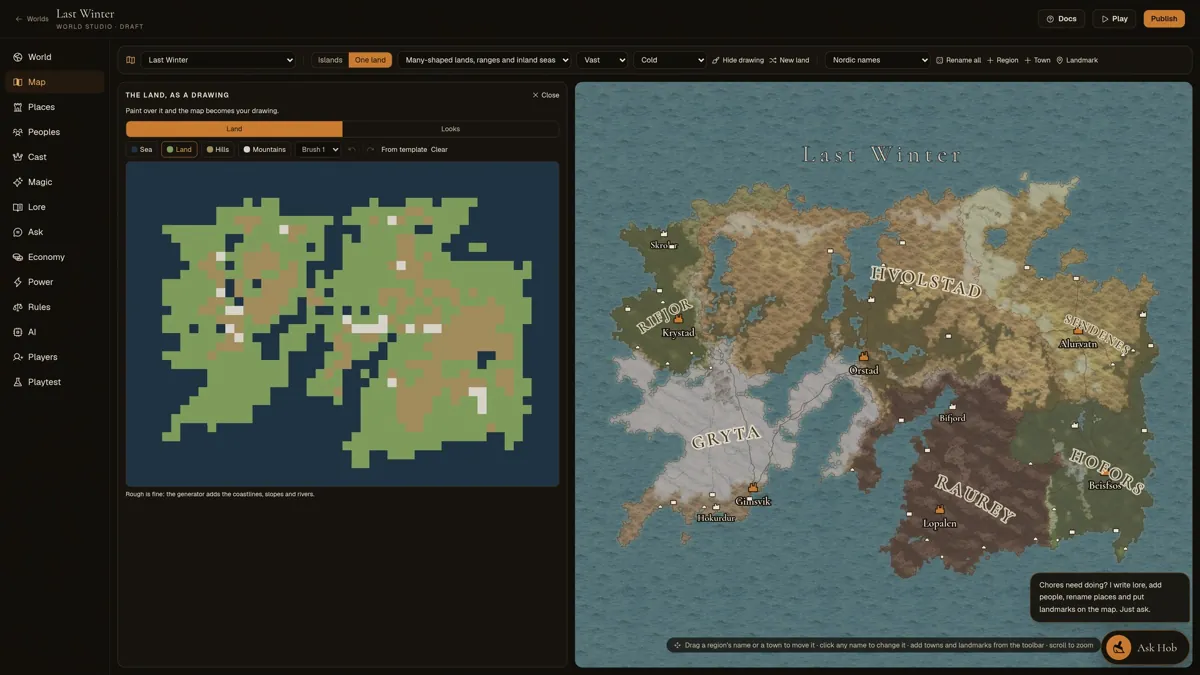1200x675 pixels.
Task: Toggle Hide drawing
Action: point(738,60)
